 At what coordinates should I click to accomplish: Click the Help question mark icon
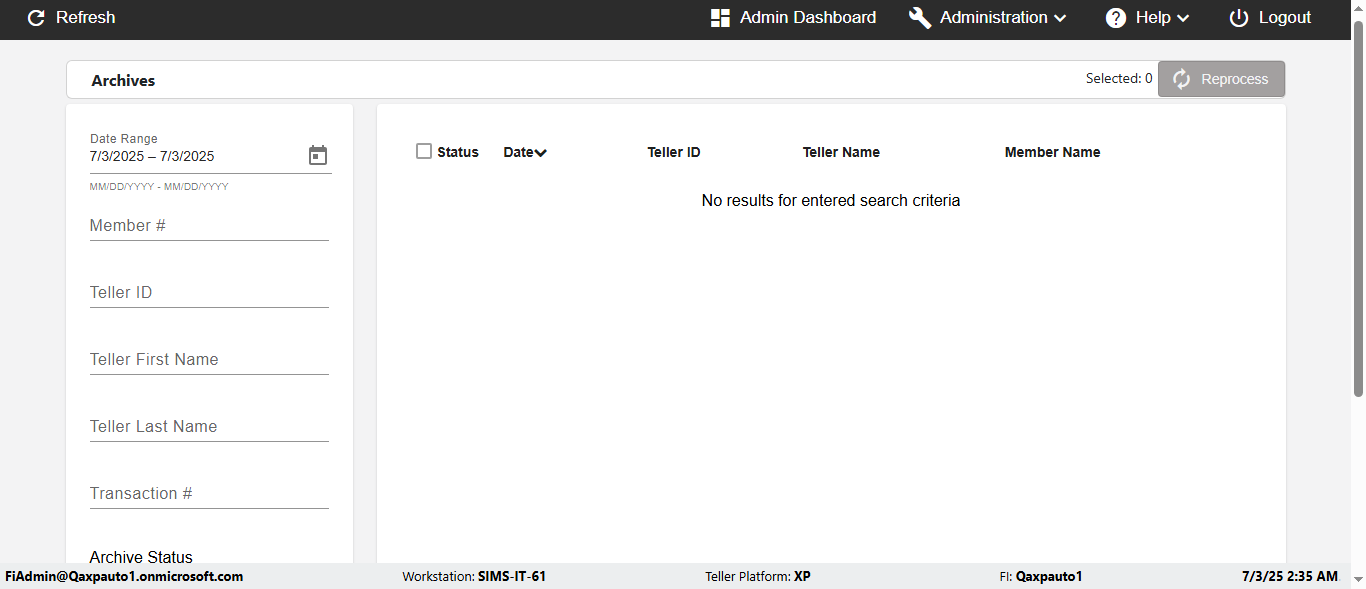click(1116, 18)
